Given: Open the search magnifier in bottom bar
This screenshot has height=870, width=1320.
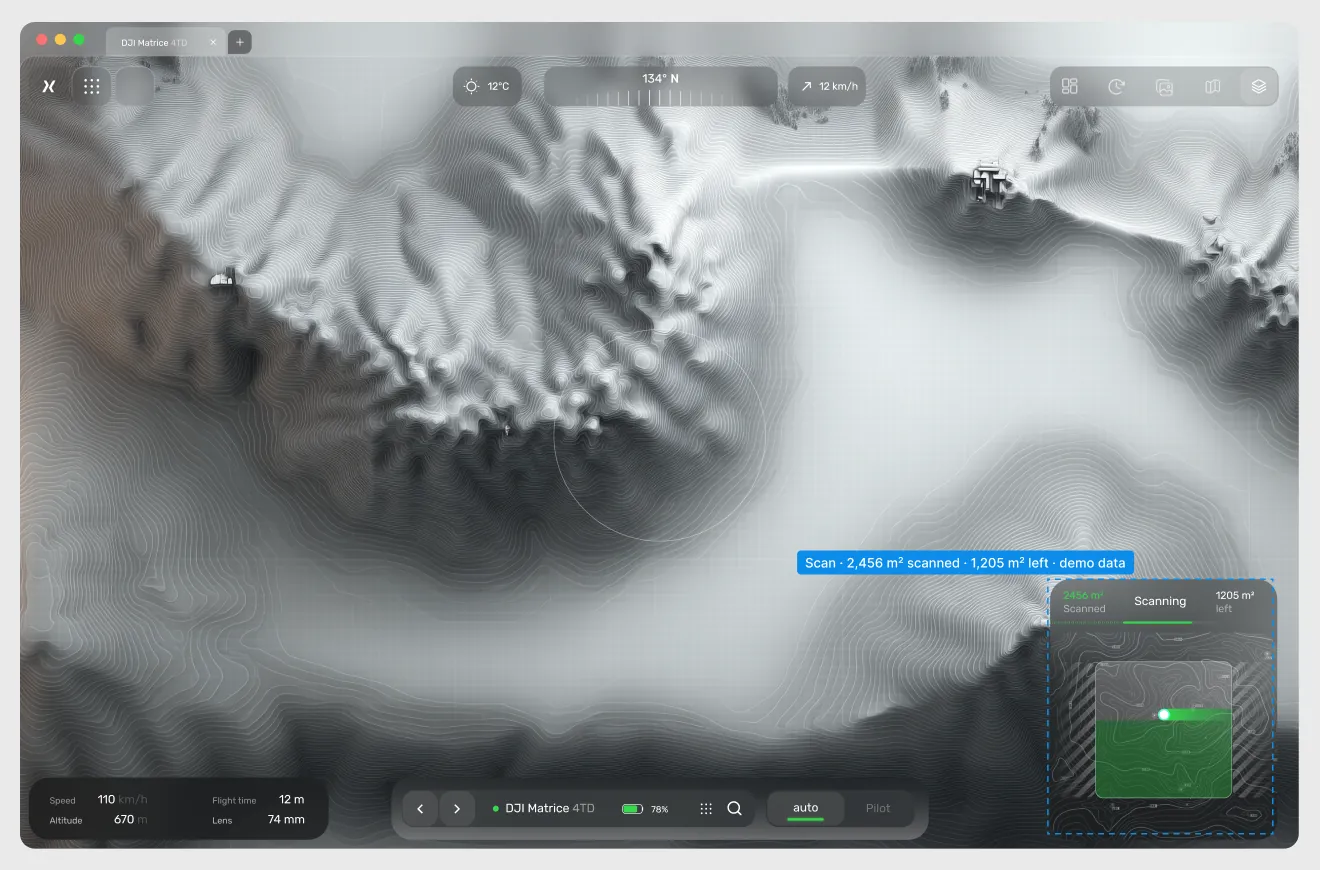Looking at the screenshot, I should click(x=734, y=808).
